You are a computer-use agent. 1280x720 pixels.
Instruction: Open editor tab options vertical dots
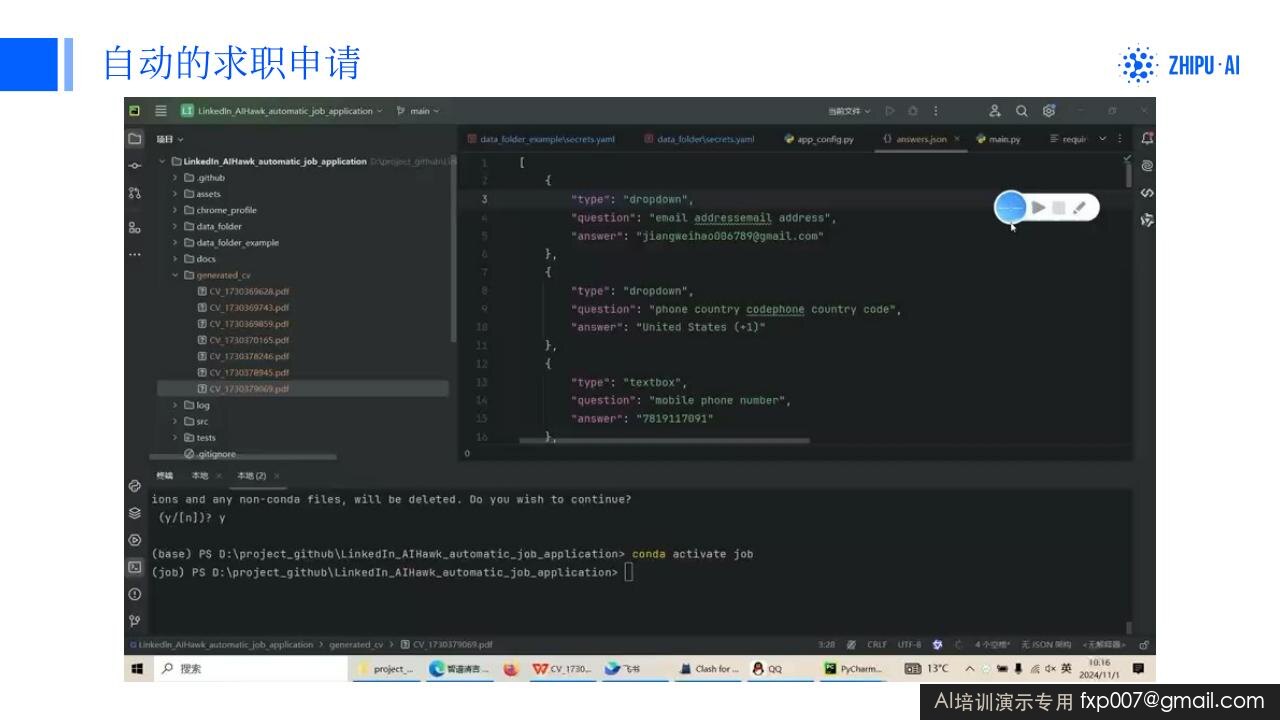coord(1120,139)
